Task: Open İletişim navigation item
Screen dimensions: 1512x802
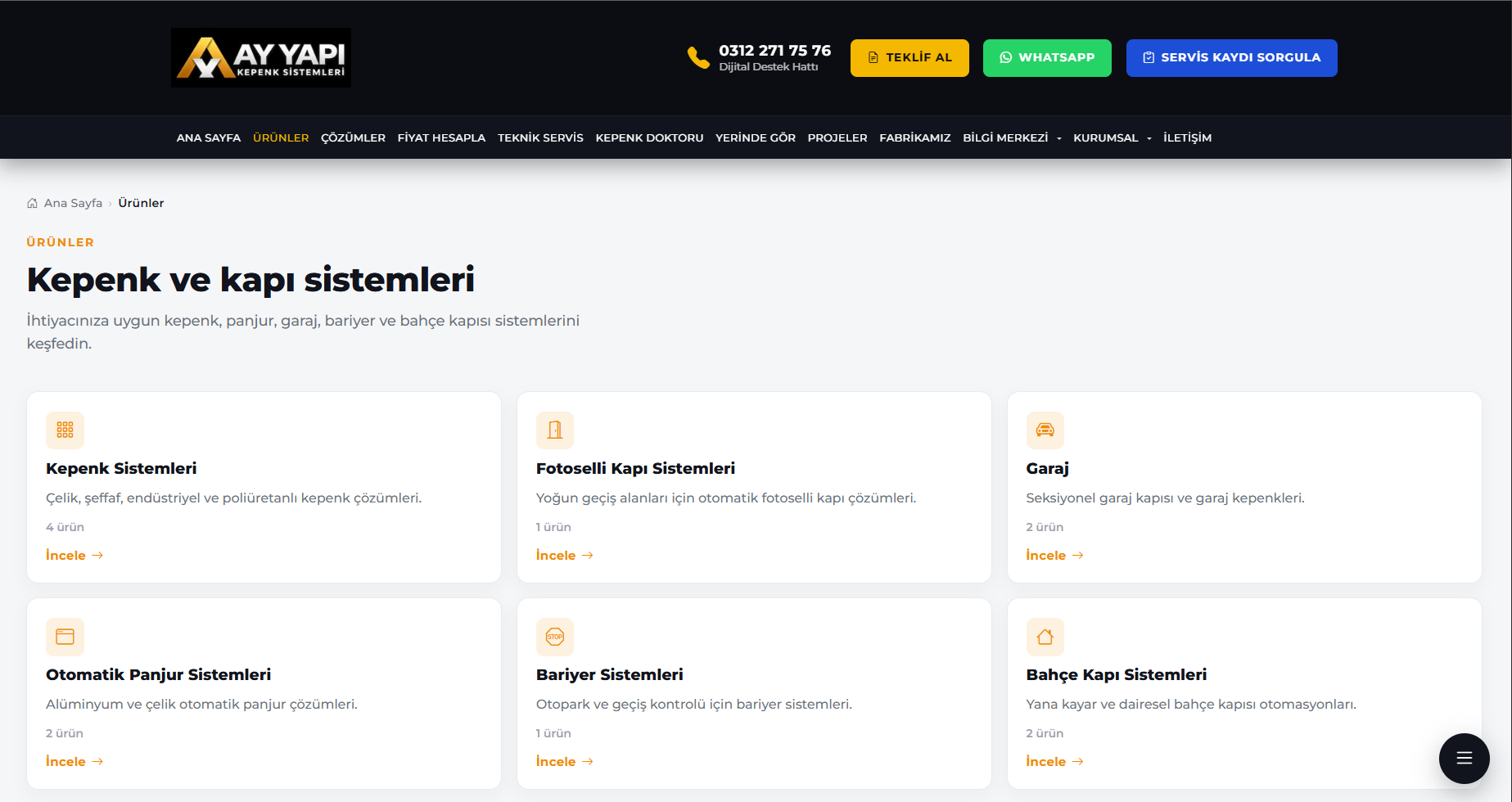Action: point(1187,137)
